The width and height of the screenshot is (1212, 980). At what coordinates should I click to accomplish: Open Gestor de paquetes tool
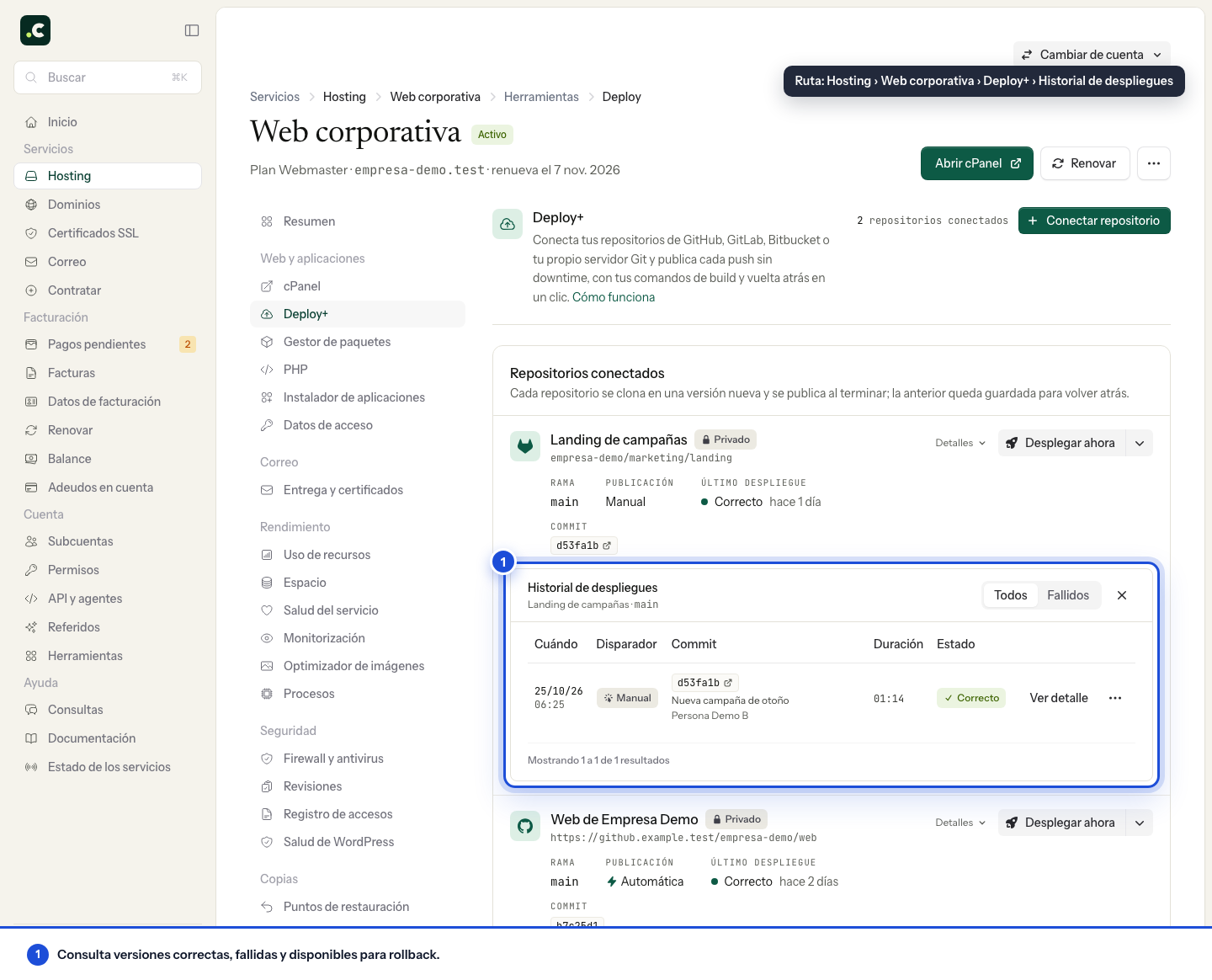click(358, 342)
